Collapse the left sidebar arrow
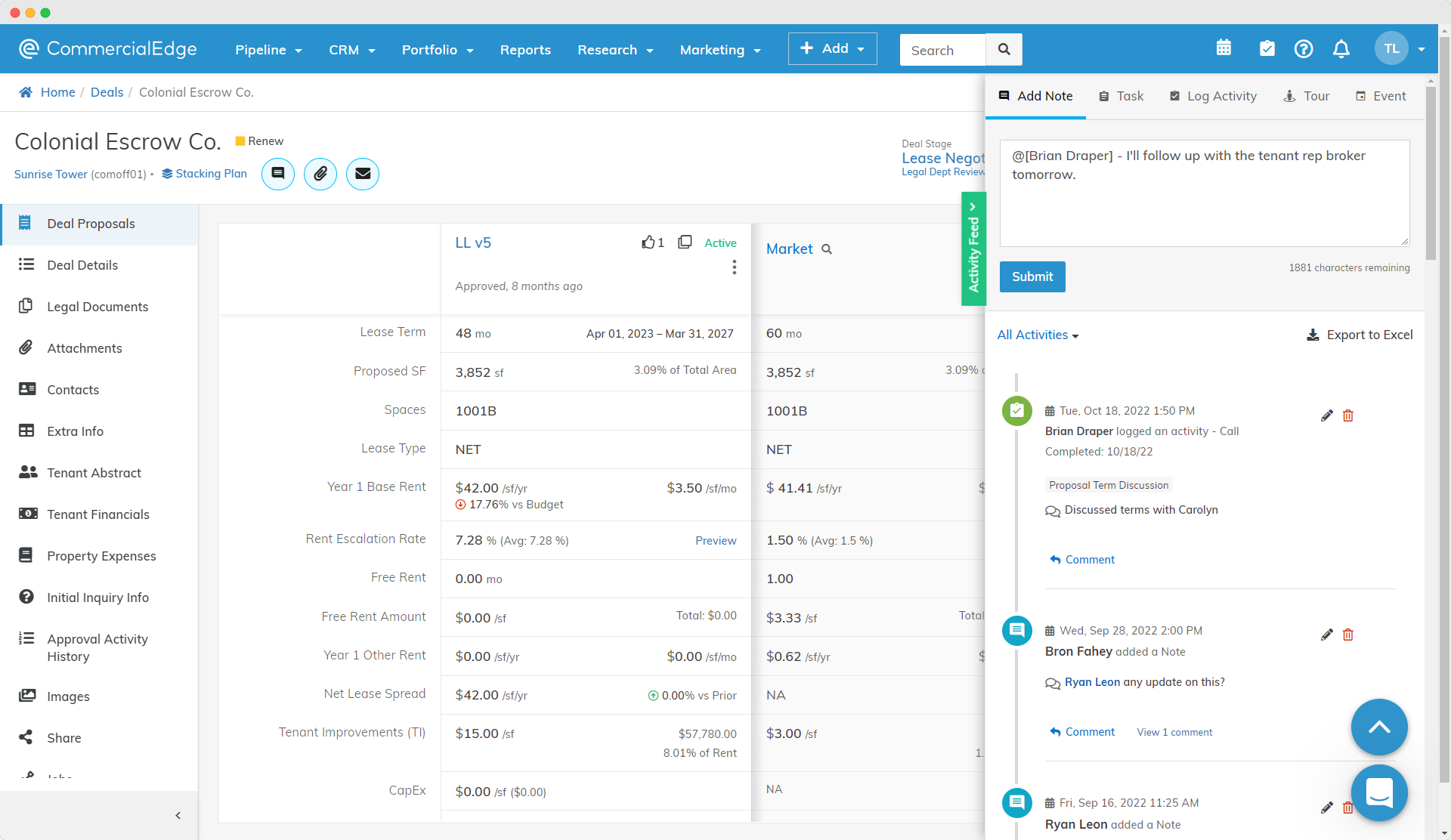The height and width of the screenshot is (840, 1451). point(178,815)
